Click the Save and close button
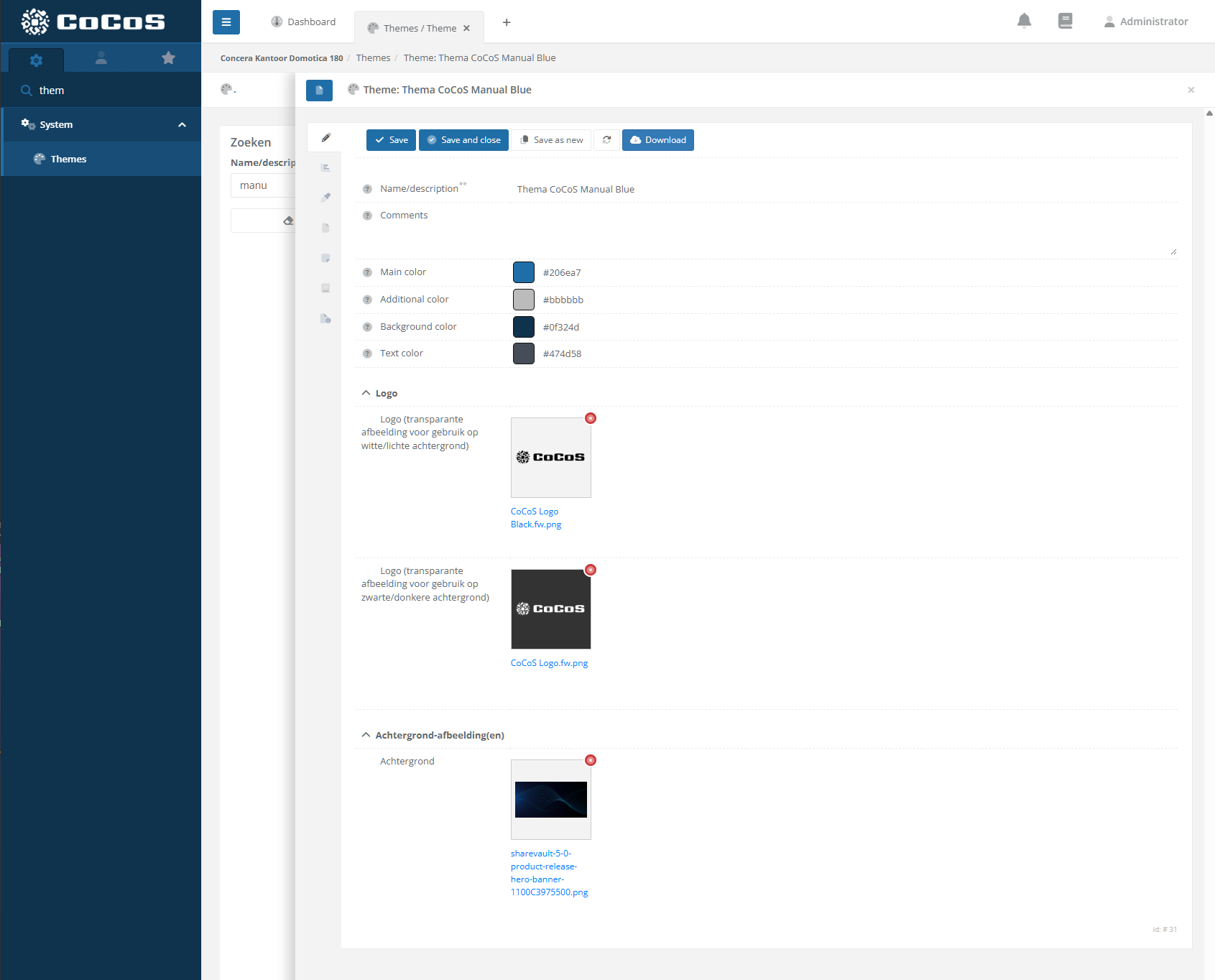Viewport: 1215px width, 980px height. pos(463,140)
